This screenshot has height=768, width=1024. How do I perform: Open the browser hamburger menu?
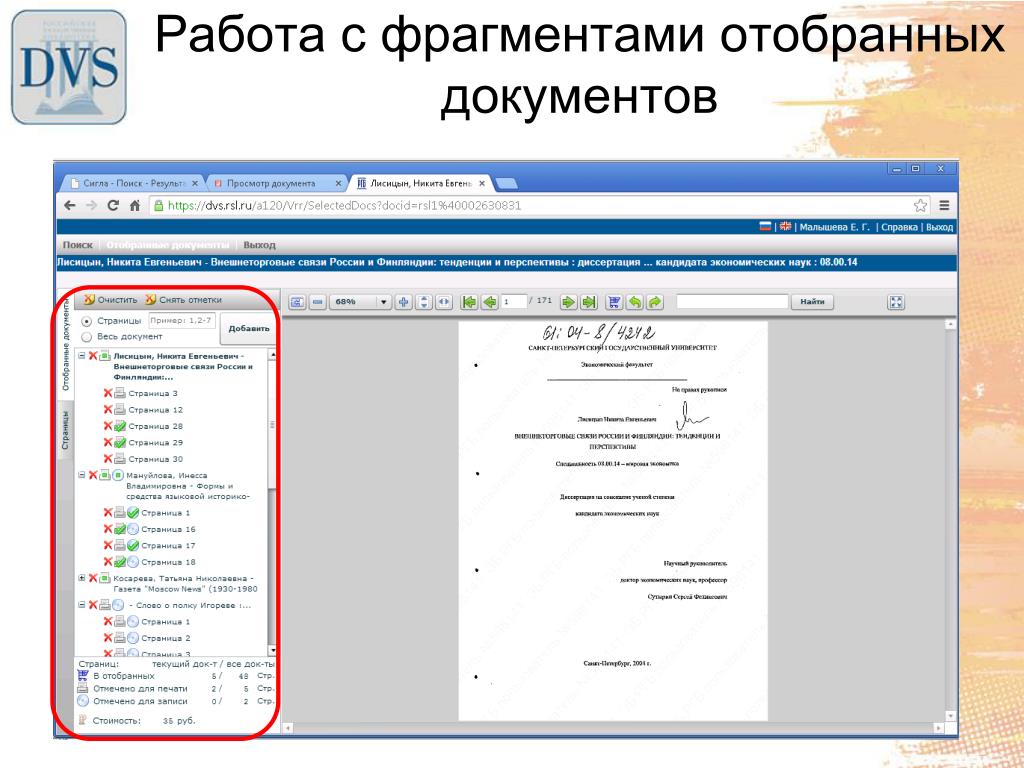coord(944,205)
